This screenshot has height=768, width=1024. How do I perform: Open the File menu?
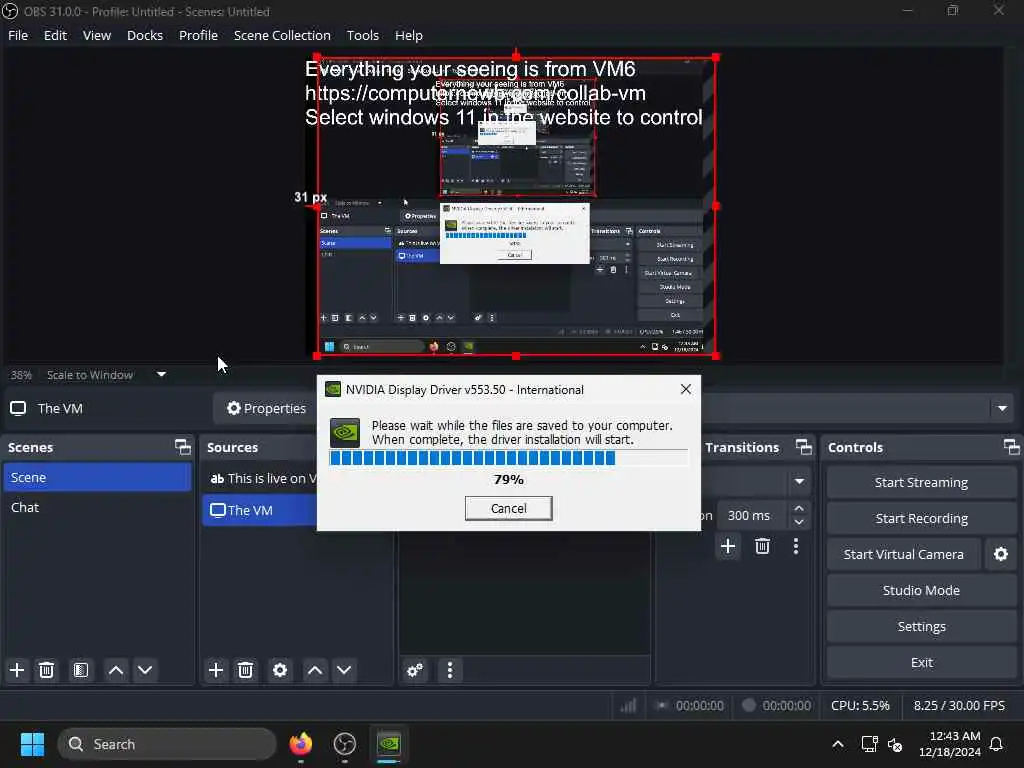(x=18, y=35)
